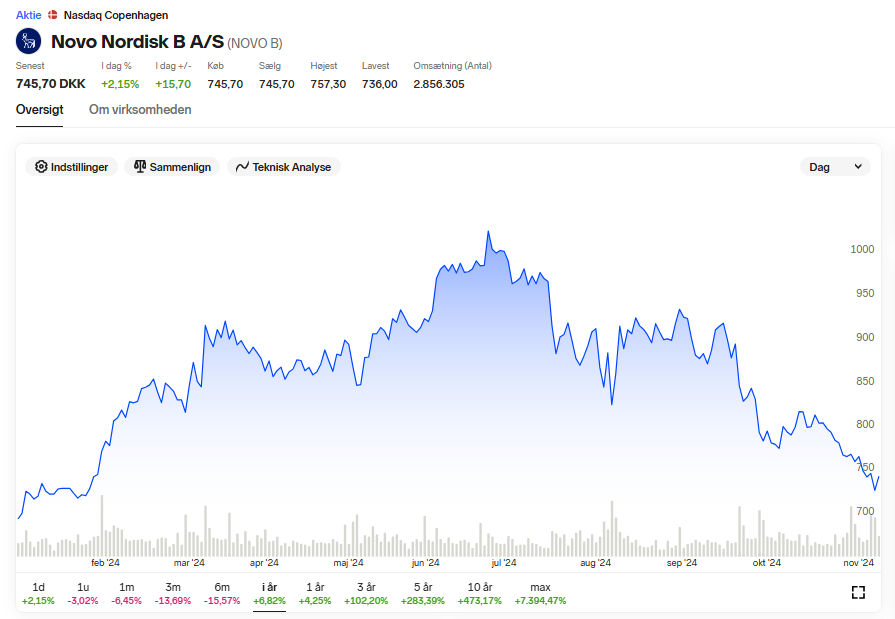
Task: Select the max time range
Action: (540, 593)
